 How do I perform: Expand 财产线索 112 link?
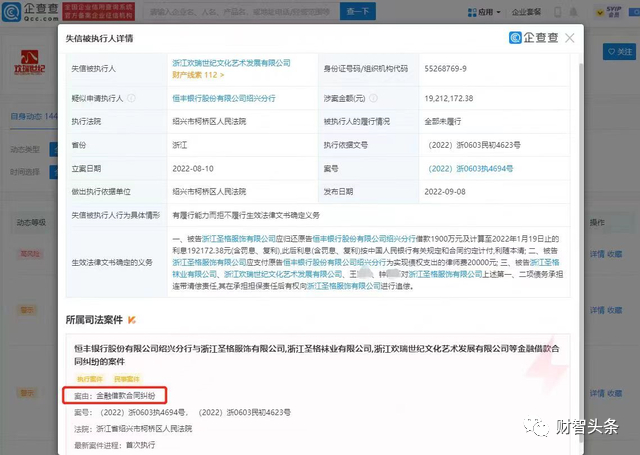(x=198, y=75)
